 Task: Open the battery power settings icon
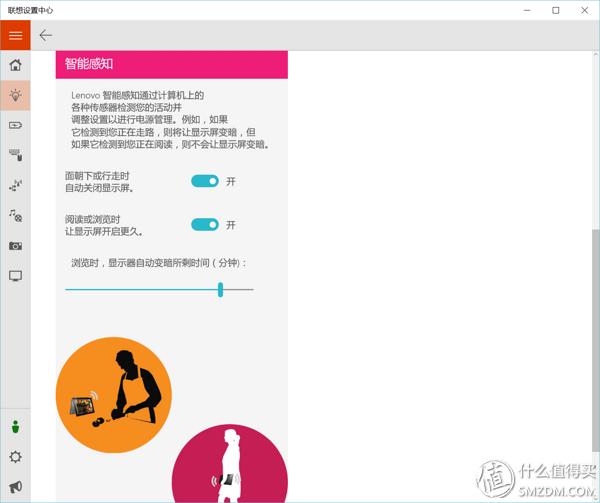(x=15, y=125)
